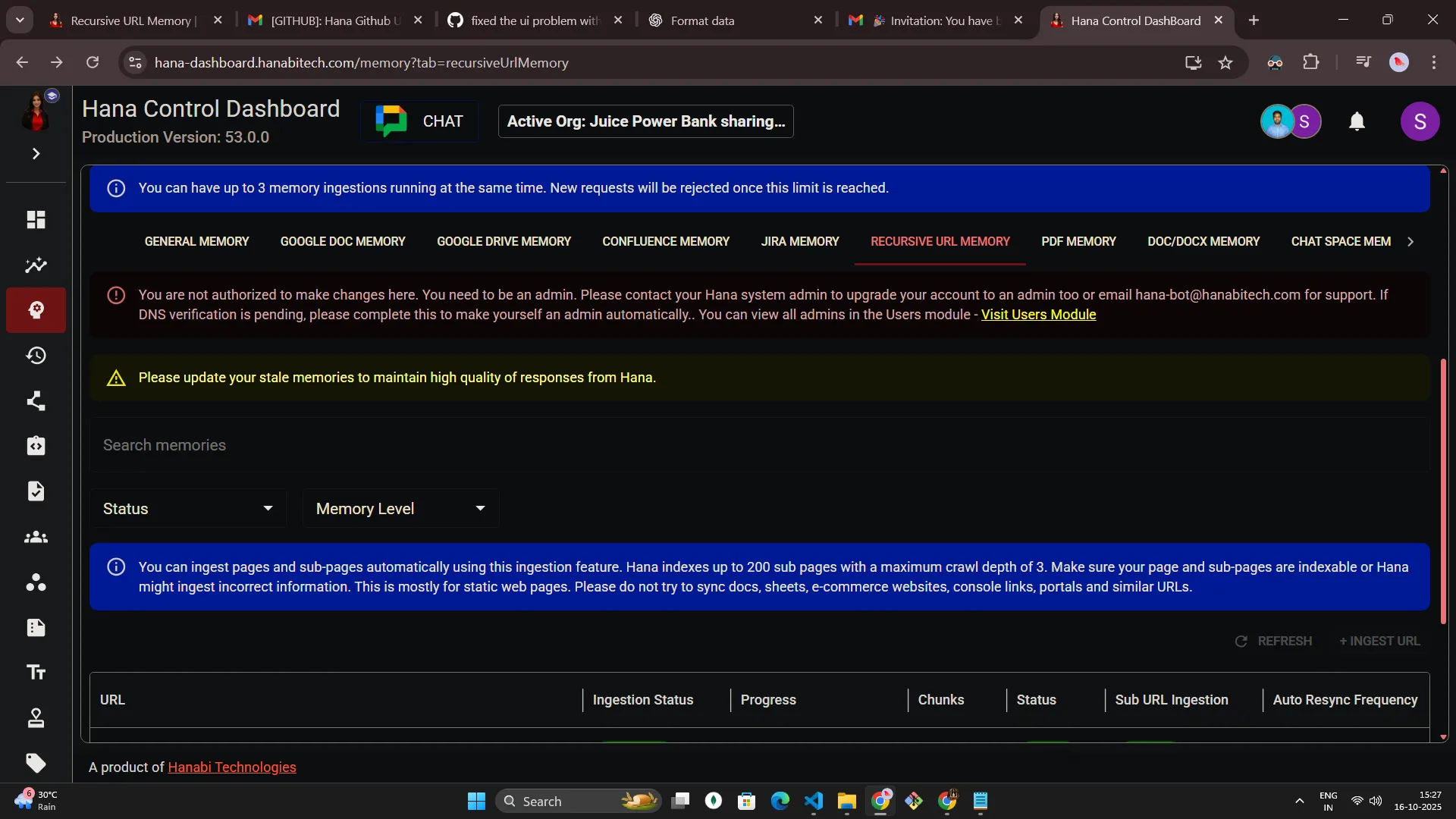Open the Memory Level dropdown
The image size is (1456, 819).
400,509
